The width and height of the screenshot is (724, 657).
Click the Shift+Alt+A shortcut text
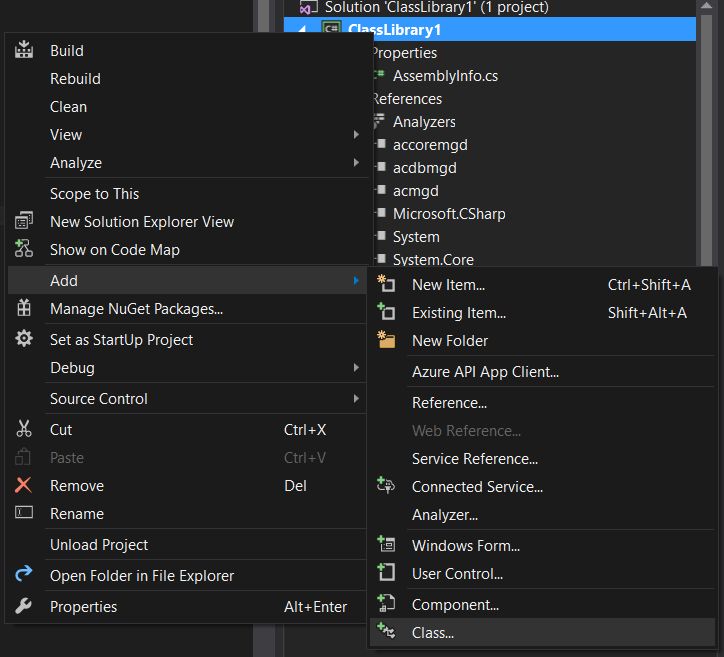tap(647, 313)
